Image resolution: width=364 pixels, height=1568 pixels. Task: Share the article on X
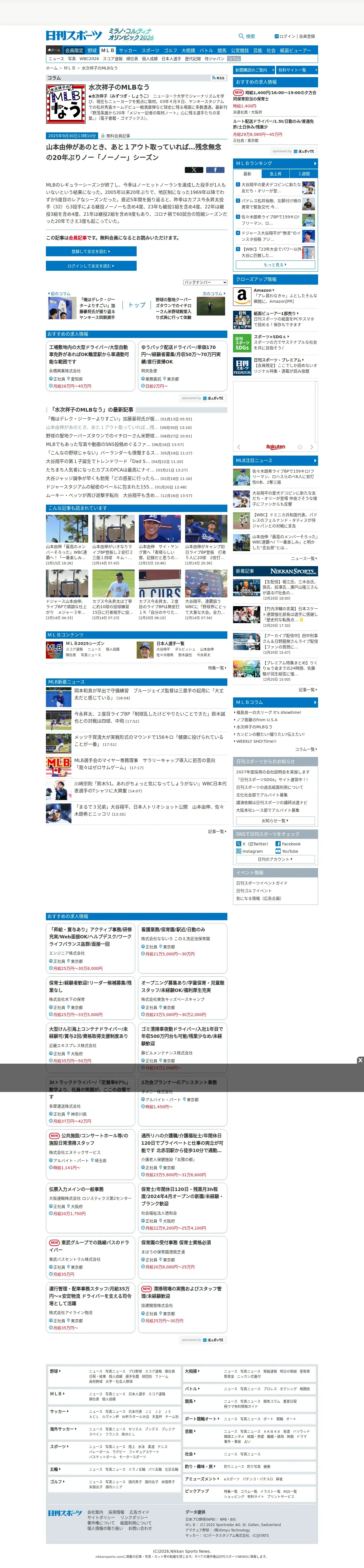[x=194, y=170]
